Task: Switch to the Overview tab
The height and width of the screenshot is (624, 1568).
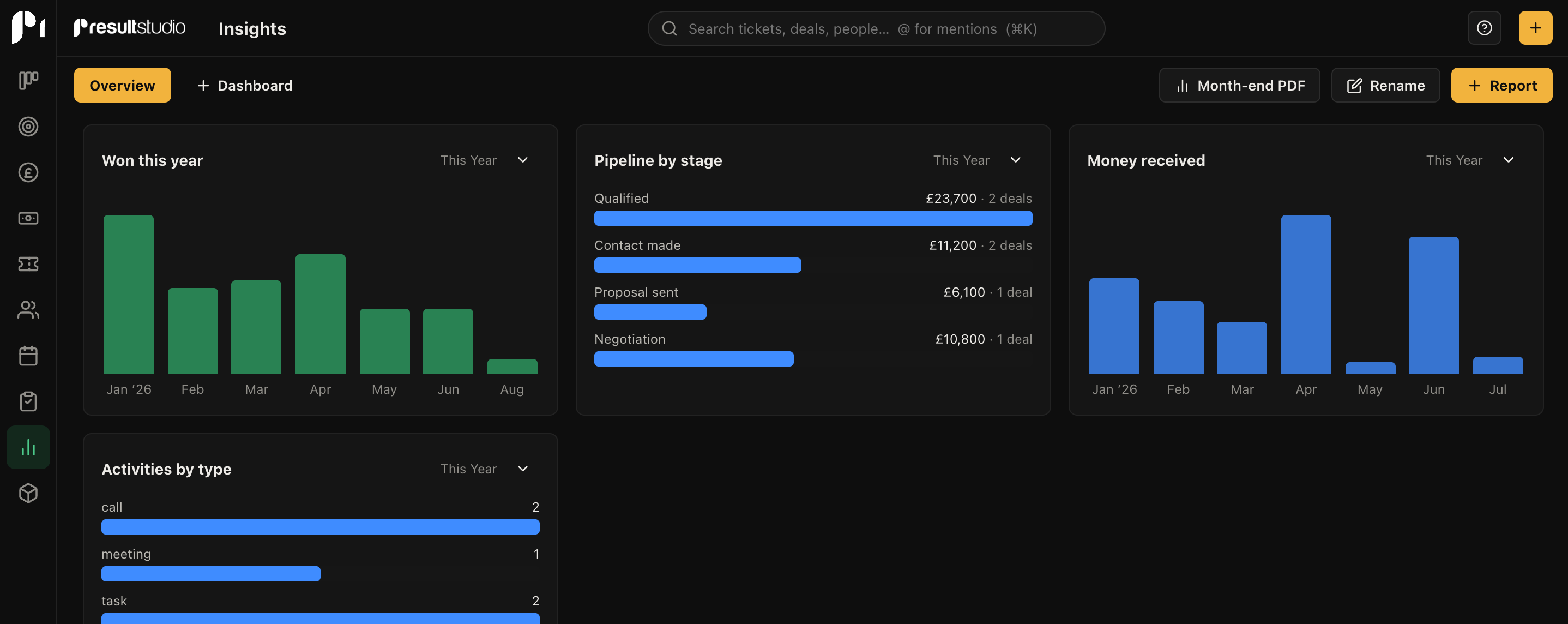Action: [x=122, y=85]
